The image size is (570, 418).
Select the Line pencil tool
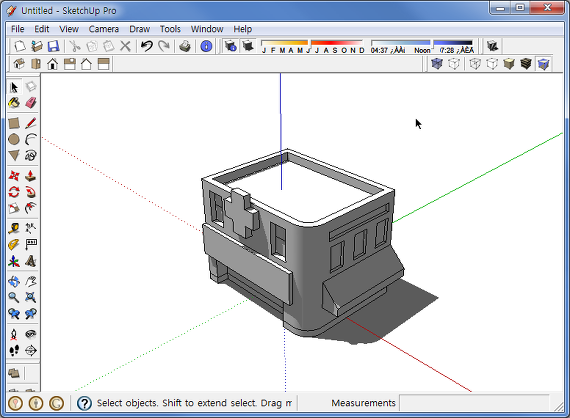point(31,123)
